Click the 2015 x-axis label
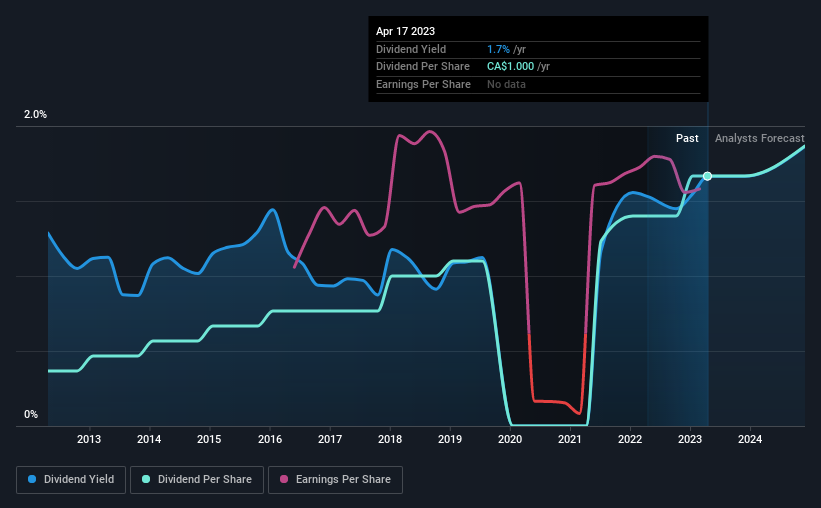Screen dimensions: 821x508 [x=209, y=439]
